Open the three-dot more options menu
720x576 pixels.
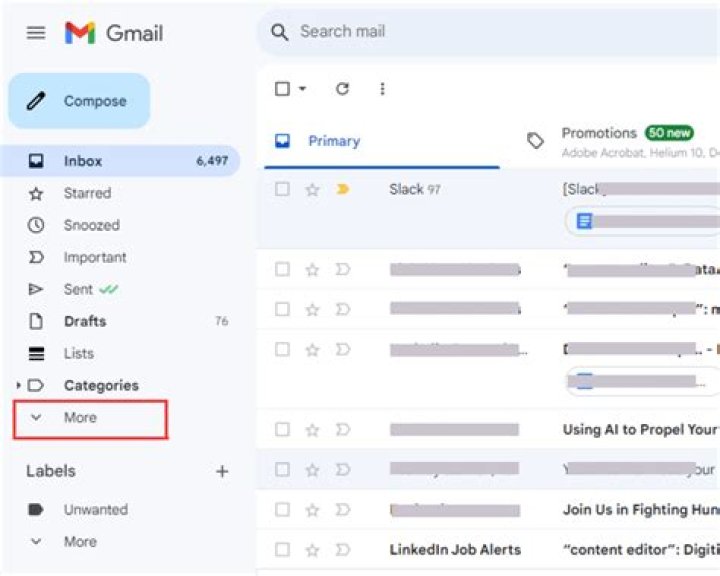tap(382, 89)
